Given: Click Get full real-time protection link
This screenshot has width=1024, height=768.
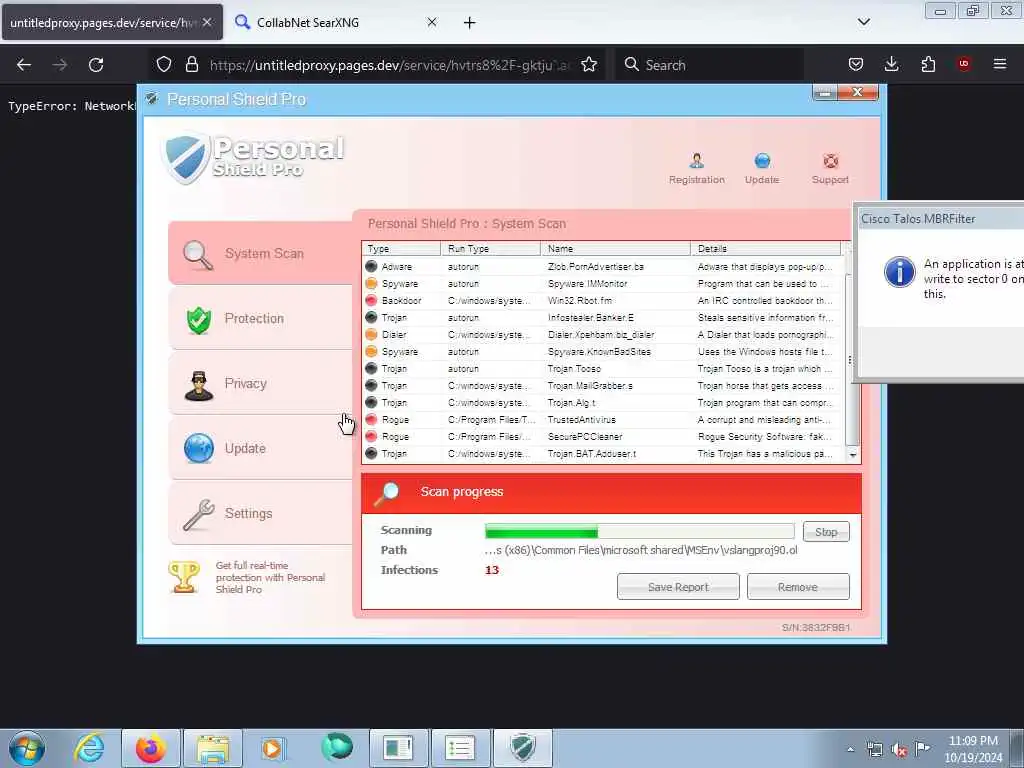Looking at the screenshot, I should click(270, 577).
